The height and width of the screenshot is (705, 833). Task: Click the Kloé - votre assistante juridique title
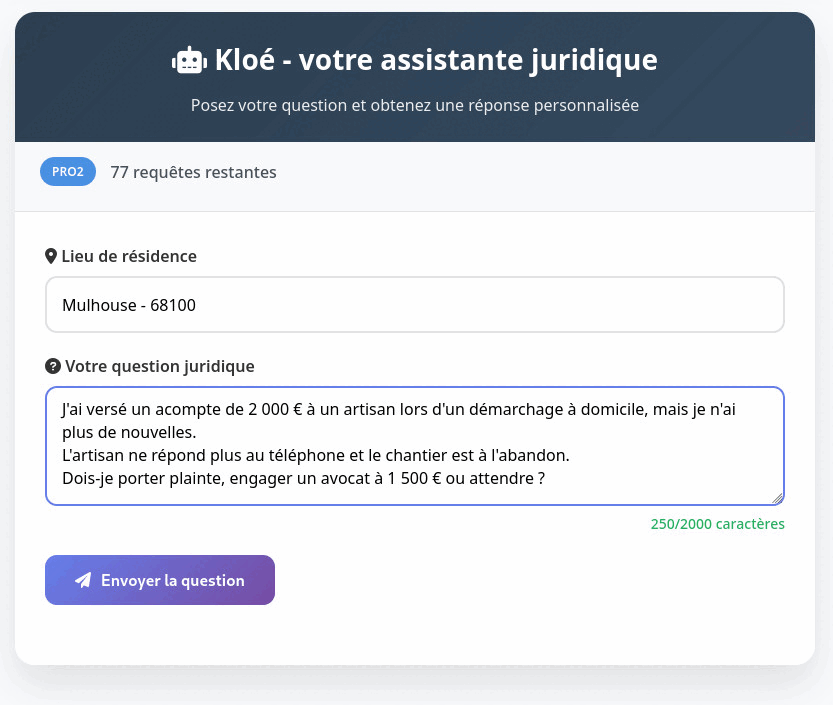tap(435, 59)
